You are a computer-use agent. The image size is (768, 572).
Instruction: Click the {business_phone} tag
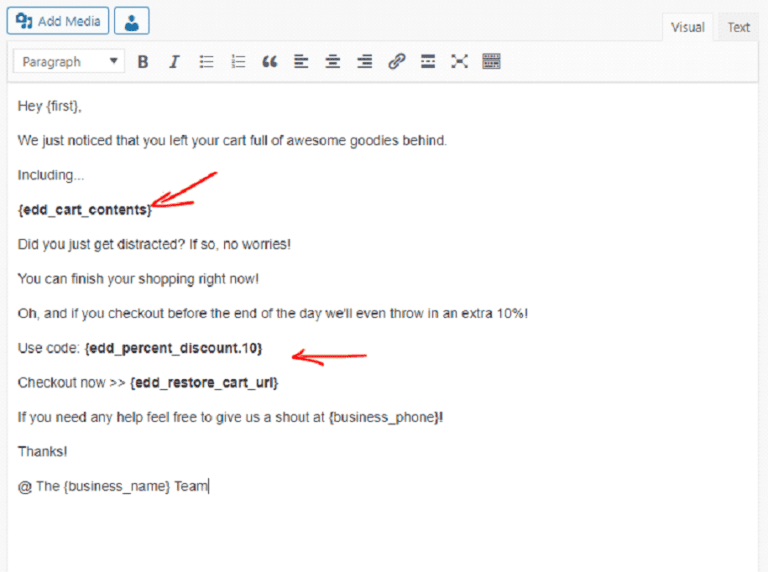384,417
